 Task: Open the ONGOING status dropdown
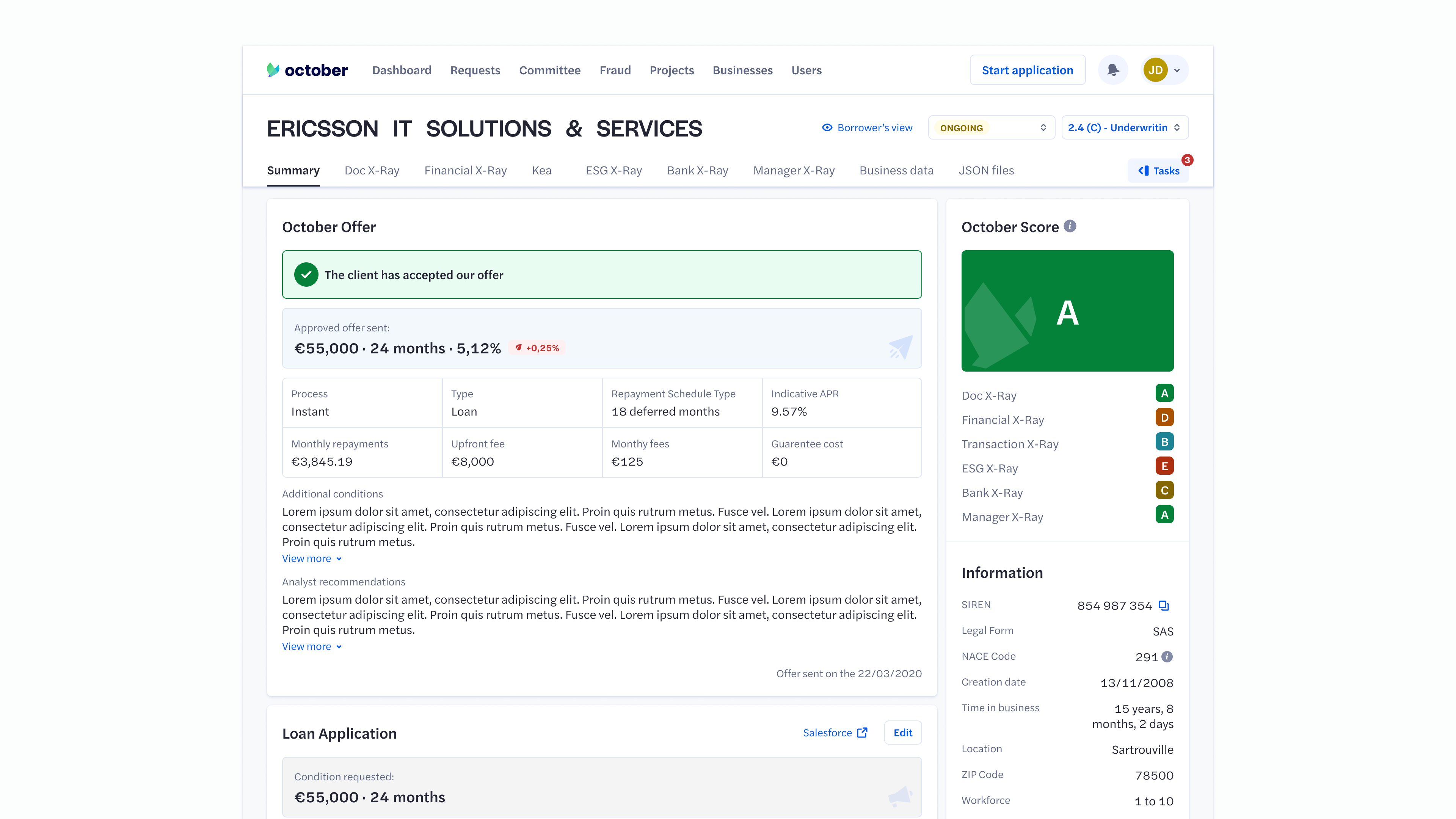click(x=991, y=127)
